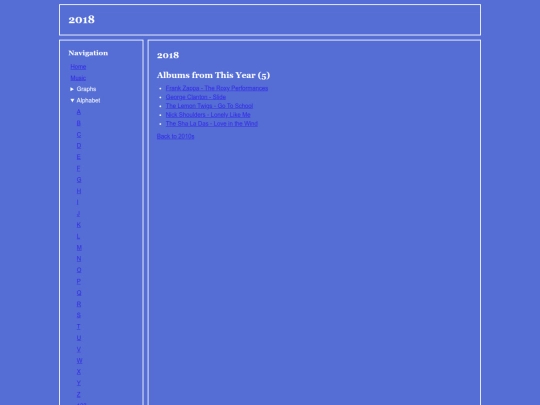The image size is (540, 405).
Task: Open letter V in Alphabet list
Action: (79, 349)
